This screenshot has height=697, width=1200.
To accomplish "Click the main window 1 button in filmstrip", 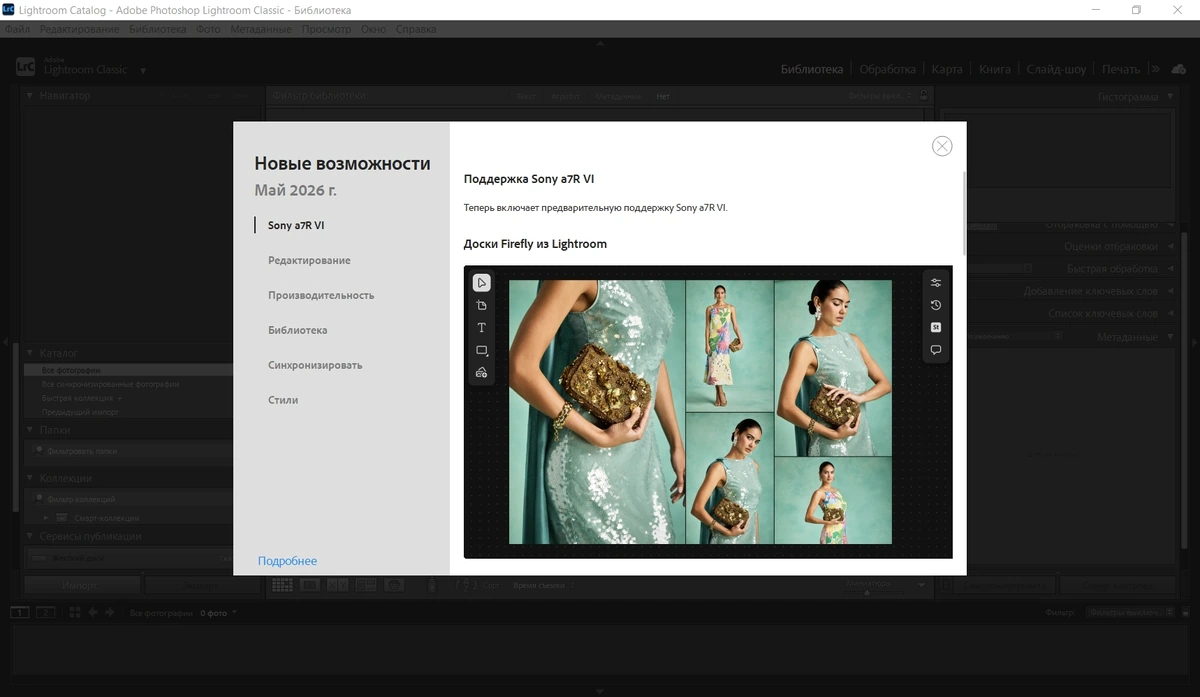I will [x=19, y=612].
